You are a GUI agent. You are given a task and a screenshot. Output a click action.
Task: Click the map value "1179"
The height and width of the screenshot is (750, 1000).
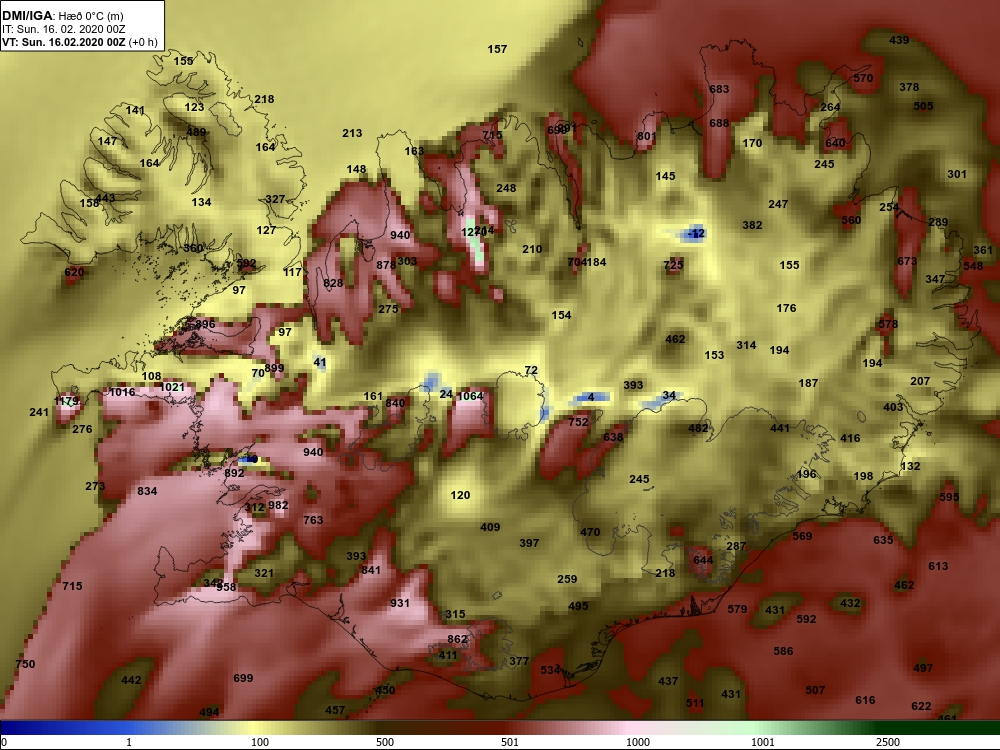point(66,401)
